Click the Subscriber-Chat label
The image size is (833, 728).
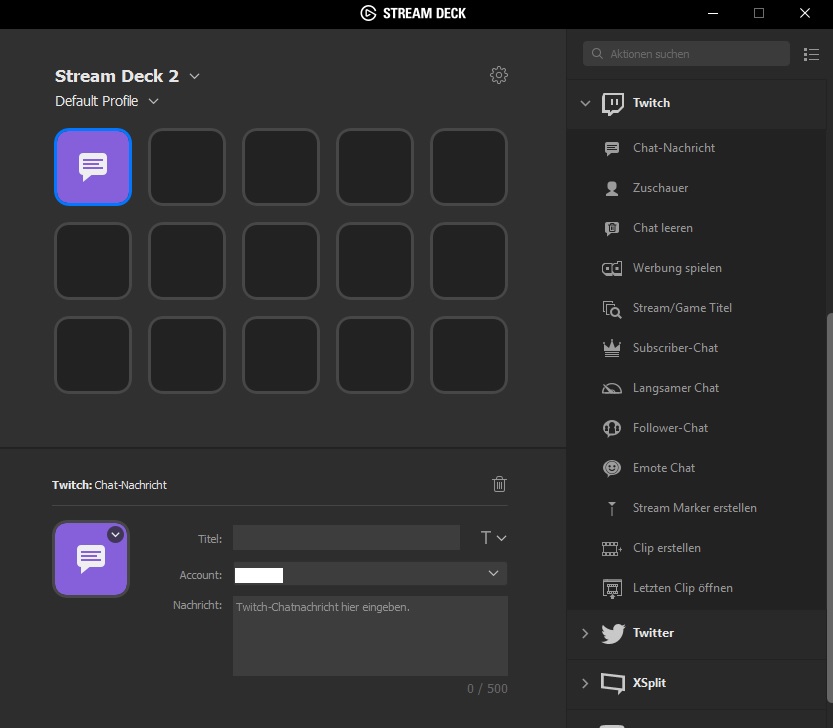(675, 348)
